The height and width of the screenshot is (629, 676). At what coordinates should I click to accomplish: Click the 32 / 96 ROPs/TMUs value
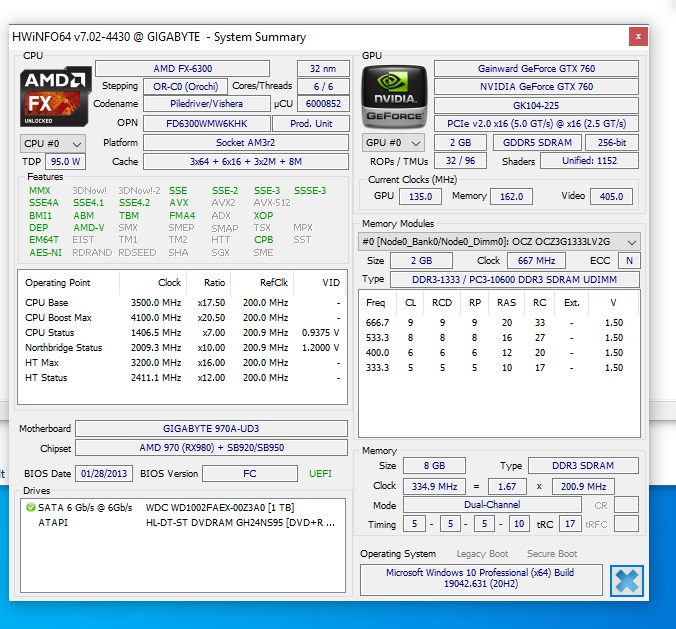tap(460, 161)
